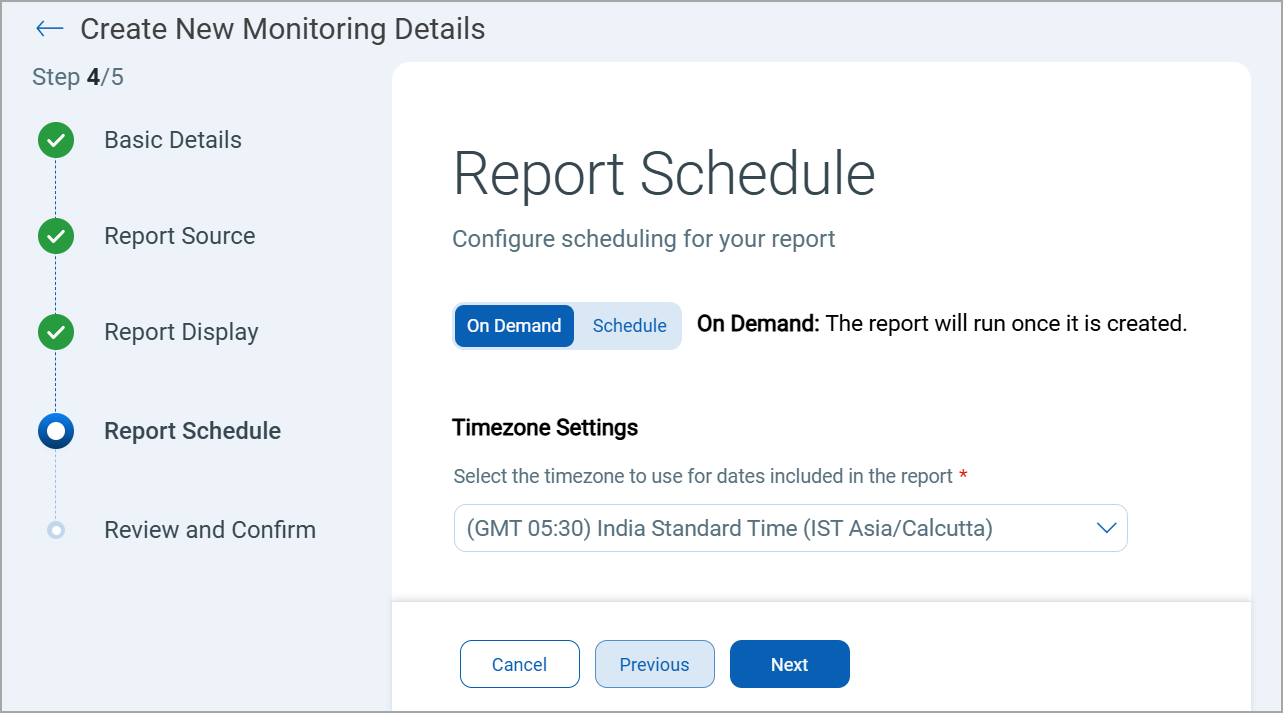Image resolution: width=1283 pixels, height=713 pixels.
Task: Click the Report Display green checkmark icon
Action: 56,332
